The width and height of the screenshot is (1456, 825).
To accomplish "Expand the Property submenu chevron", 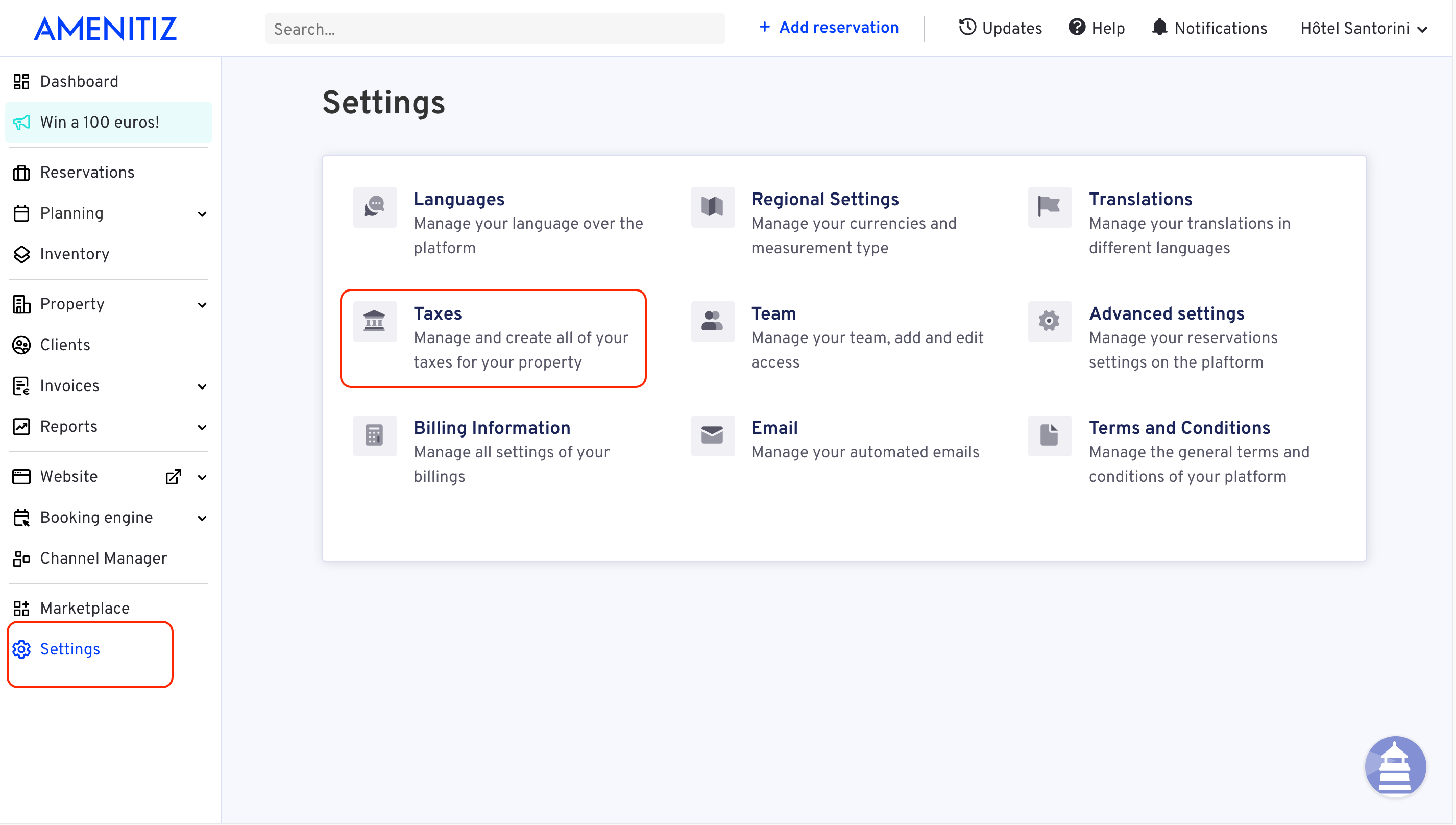I will (x=202, y=305).
